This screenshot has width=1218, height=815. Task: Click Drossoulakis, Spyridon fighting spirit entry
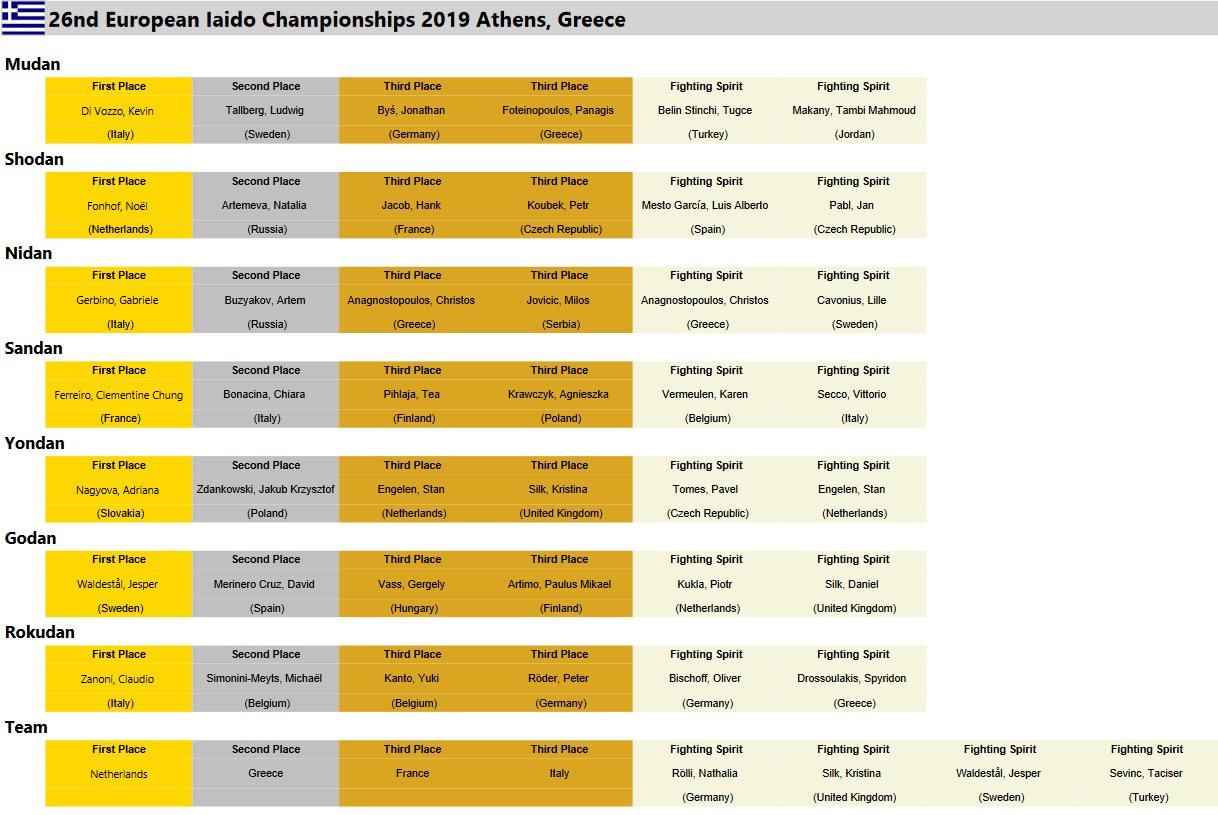[x=853, y=679]
